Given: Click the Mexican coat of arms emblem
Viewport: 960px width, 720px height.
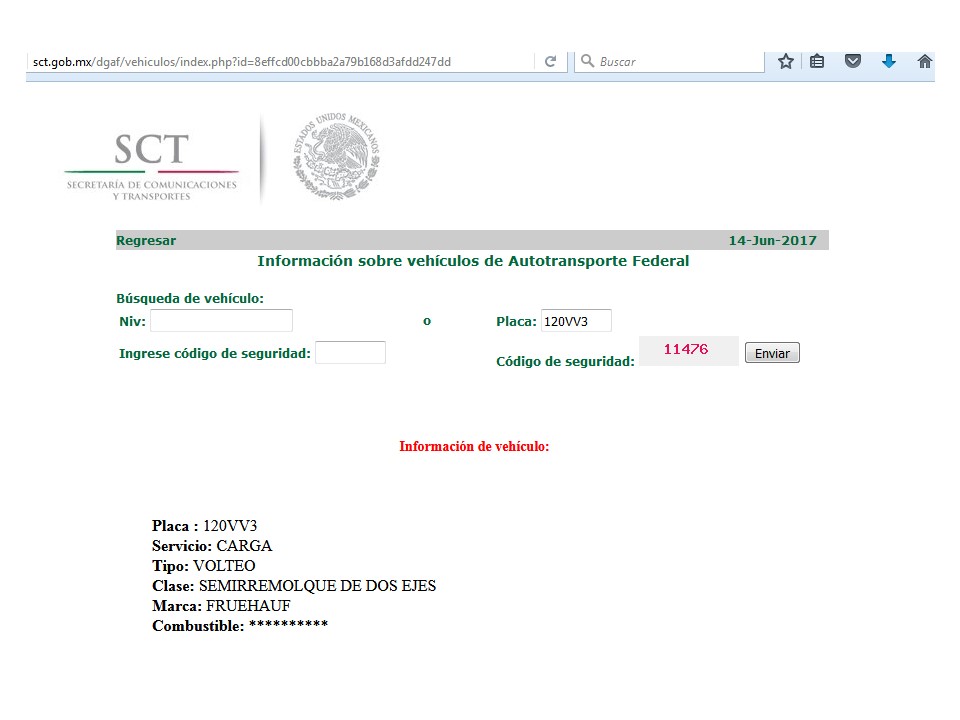Looking at the screenshot, I should [337, 157].
